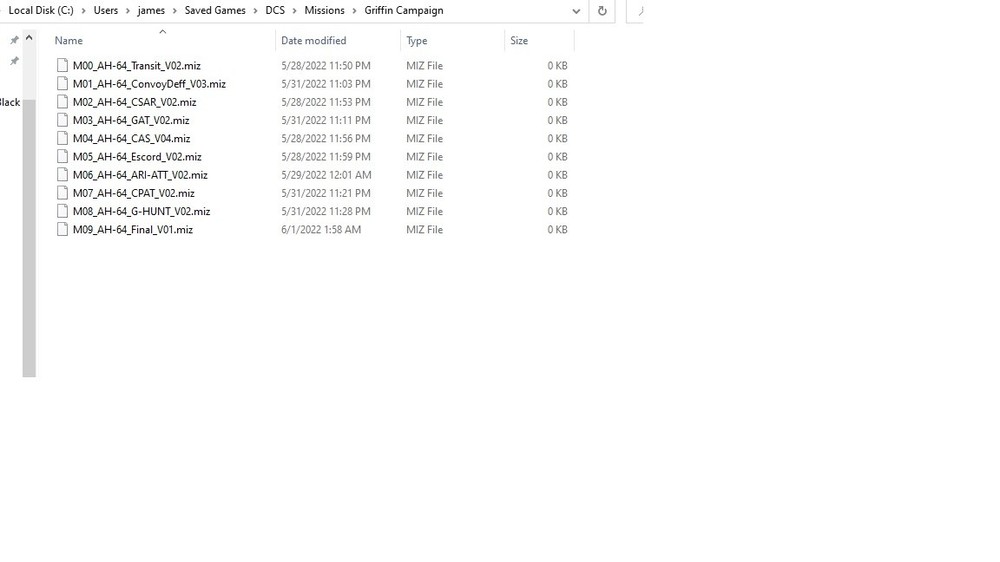Click the file icon of M08_AH-64_G-HUNT_V02.miz
This screenshot has height=562, width=1000.
(62, 211)
